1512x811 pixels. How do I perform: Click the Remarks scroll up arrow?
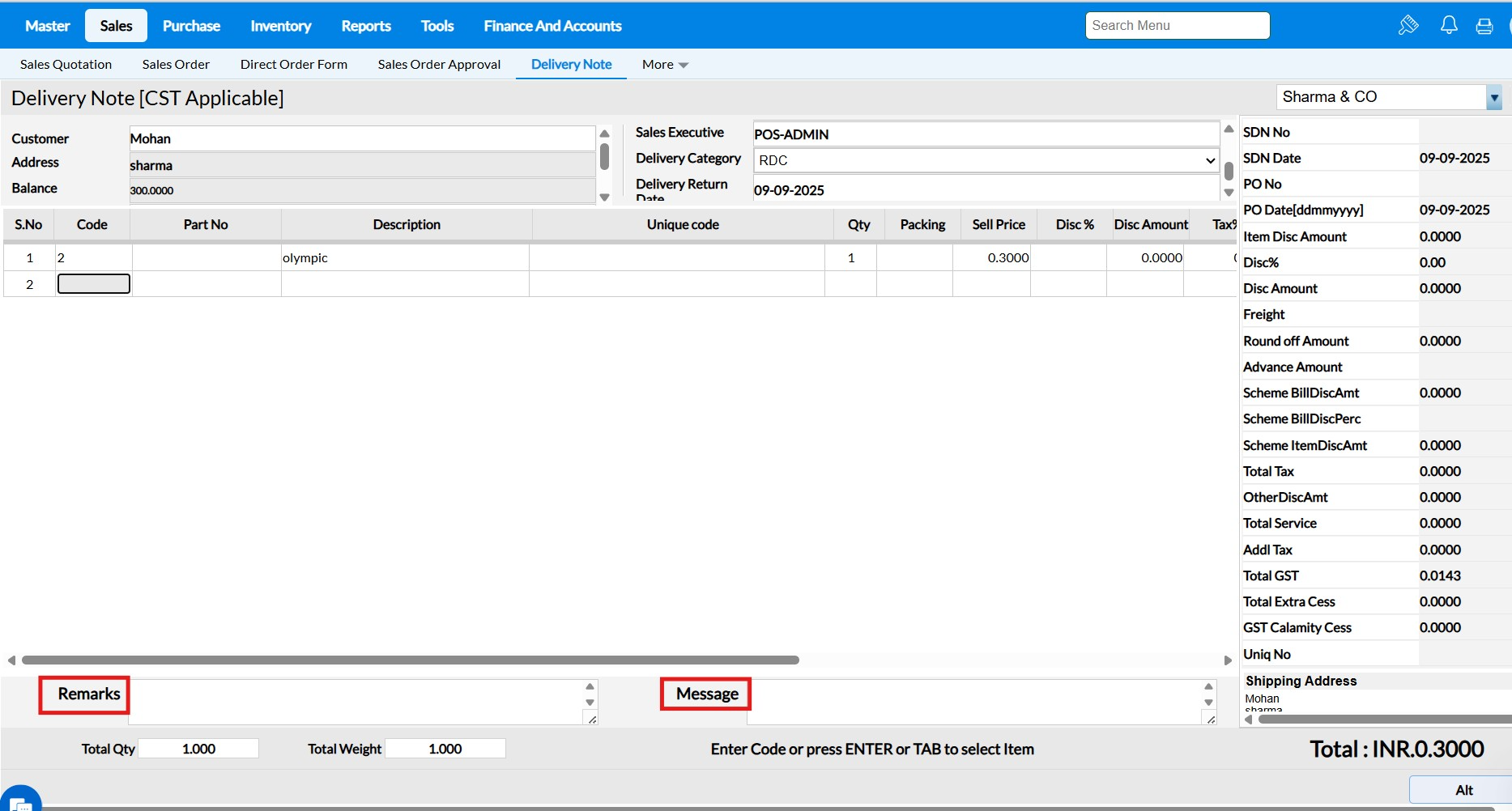pos(590,686)
